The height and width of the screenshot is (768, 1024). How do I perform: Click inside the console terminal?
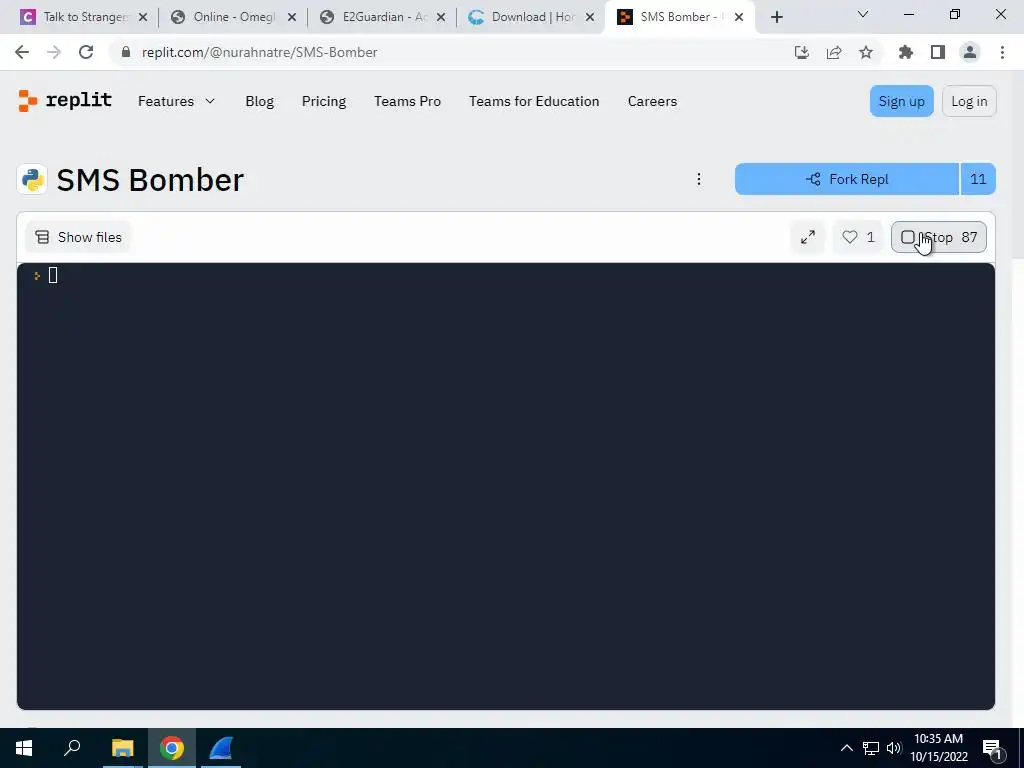pos(506,486)
